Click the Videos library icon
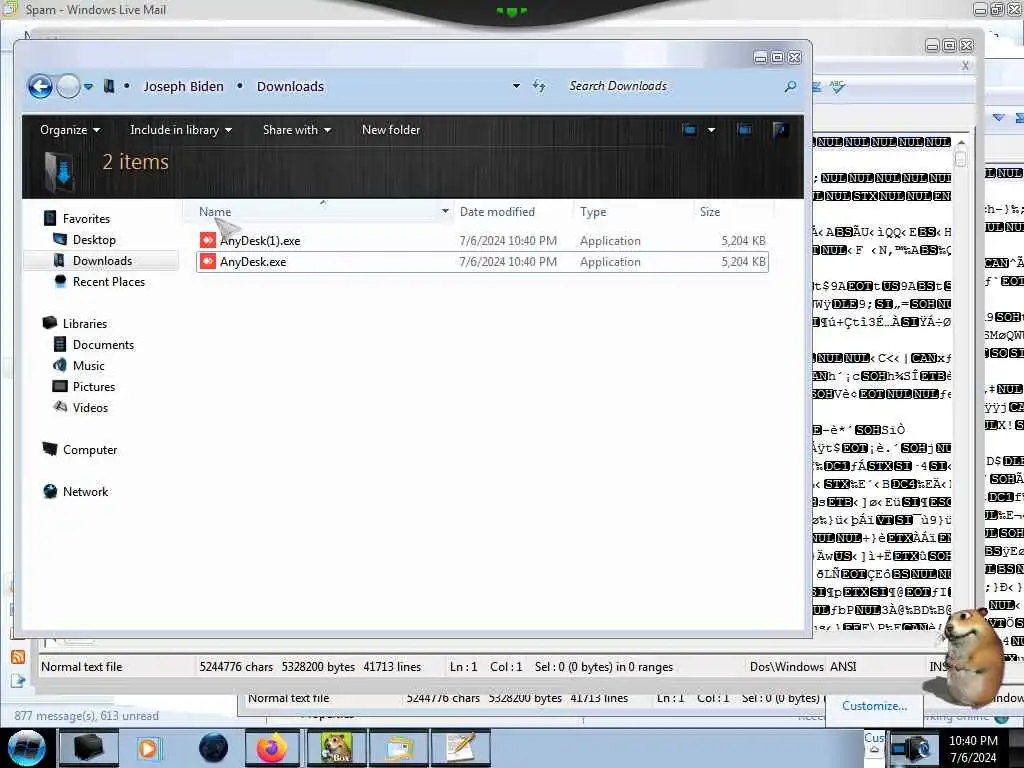The width and height of the screenshot is (1024, 768). coord(60,407)
